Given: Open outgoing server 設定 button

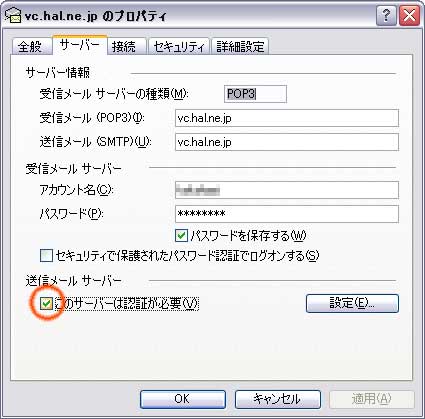Looking at the screenshot, I should coord(352,303).
